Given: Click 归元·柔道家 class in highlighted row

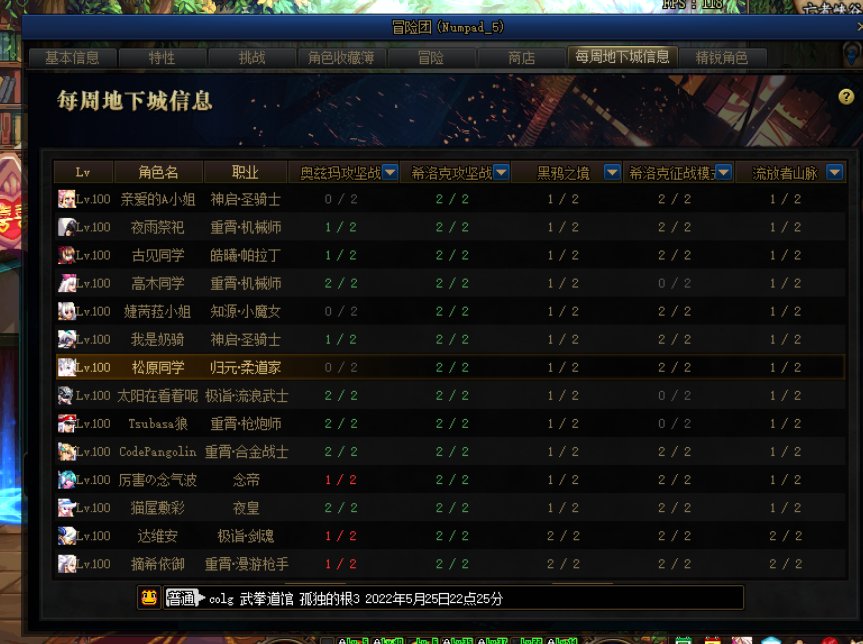Looking at the screenshot, I should (245, 368).
